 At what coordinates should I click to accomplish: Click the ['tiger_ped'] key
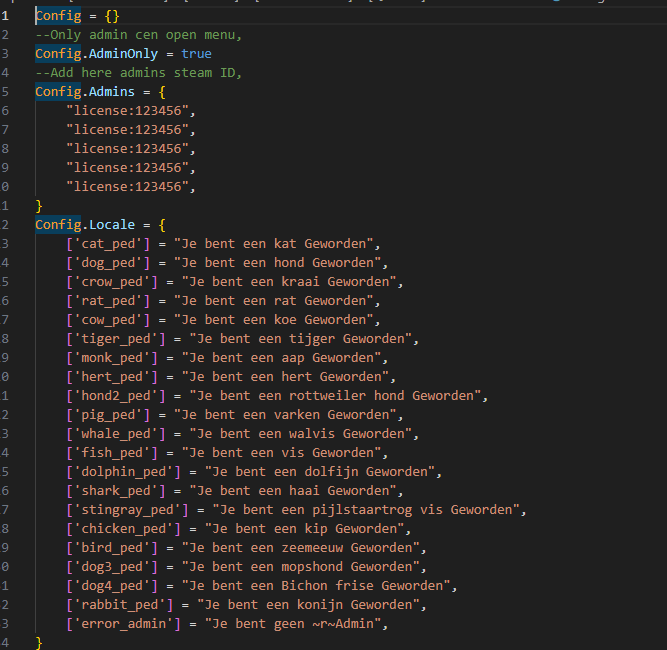coord(116,339)
